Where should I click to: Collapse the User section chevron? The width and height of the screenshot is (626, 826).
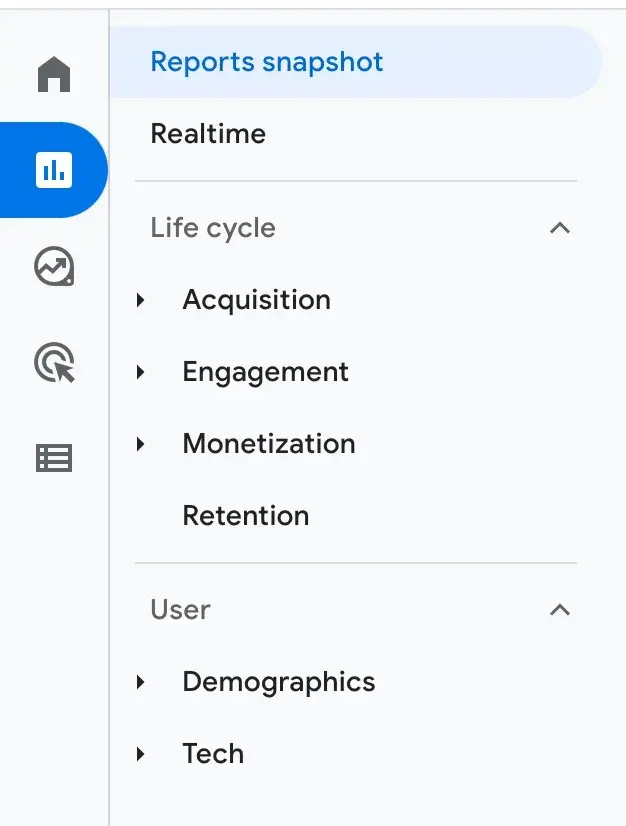pos(560,609)
